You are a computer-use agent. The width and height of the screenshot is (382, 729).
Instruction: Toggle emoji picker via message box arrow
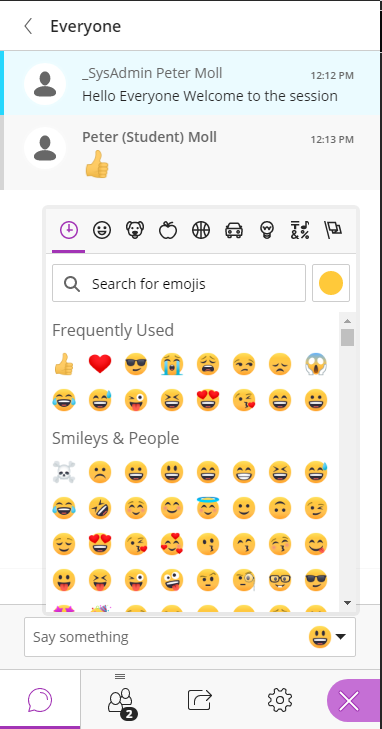(341, 636)
